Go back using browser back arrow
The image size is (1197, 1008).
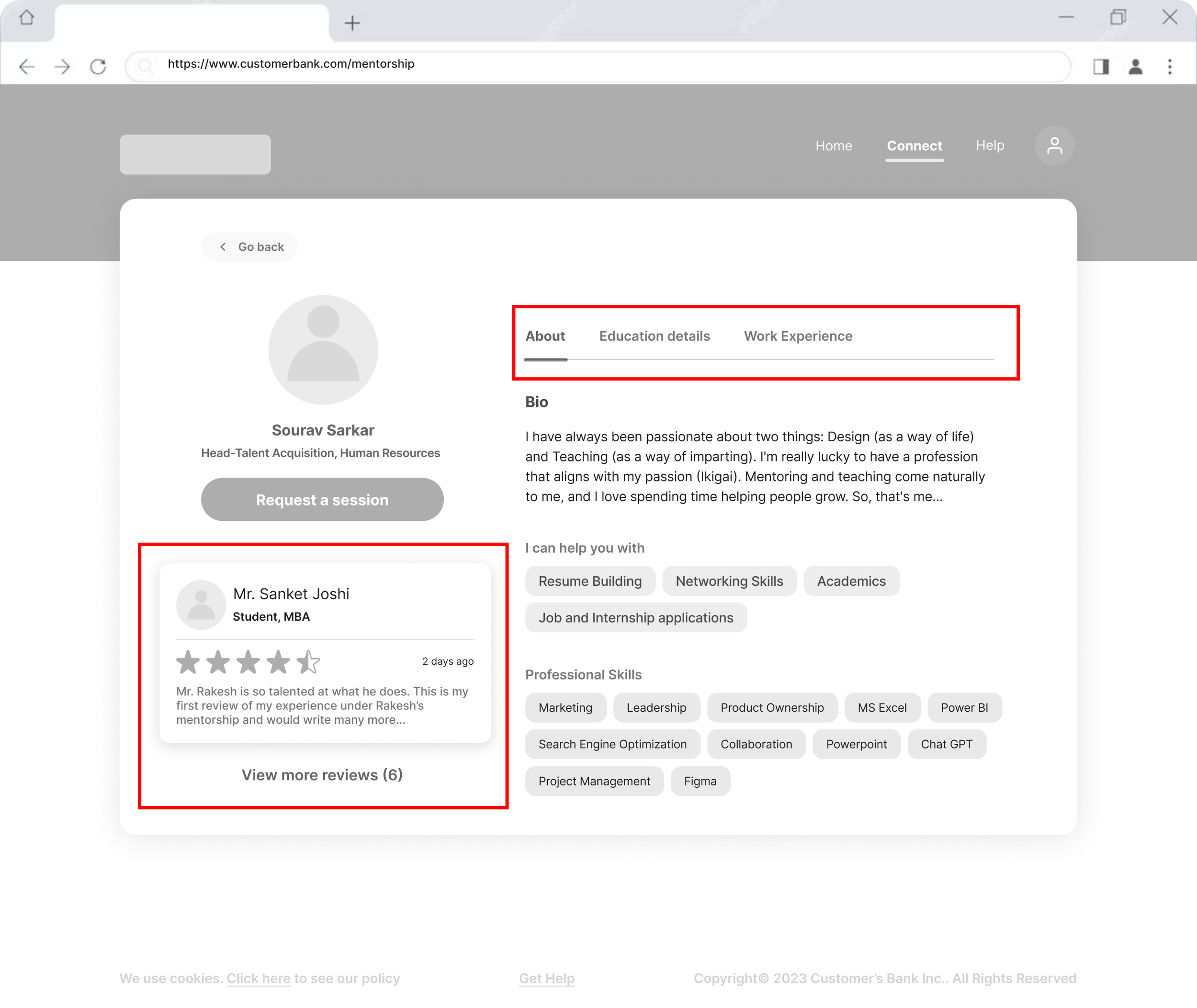(x=26, y=67)
